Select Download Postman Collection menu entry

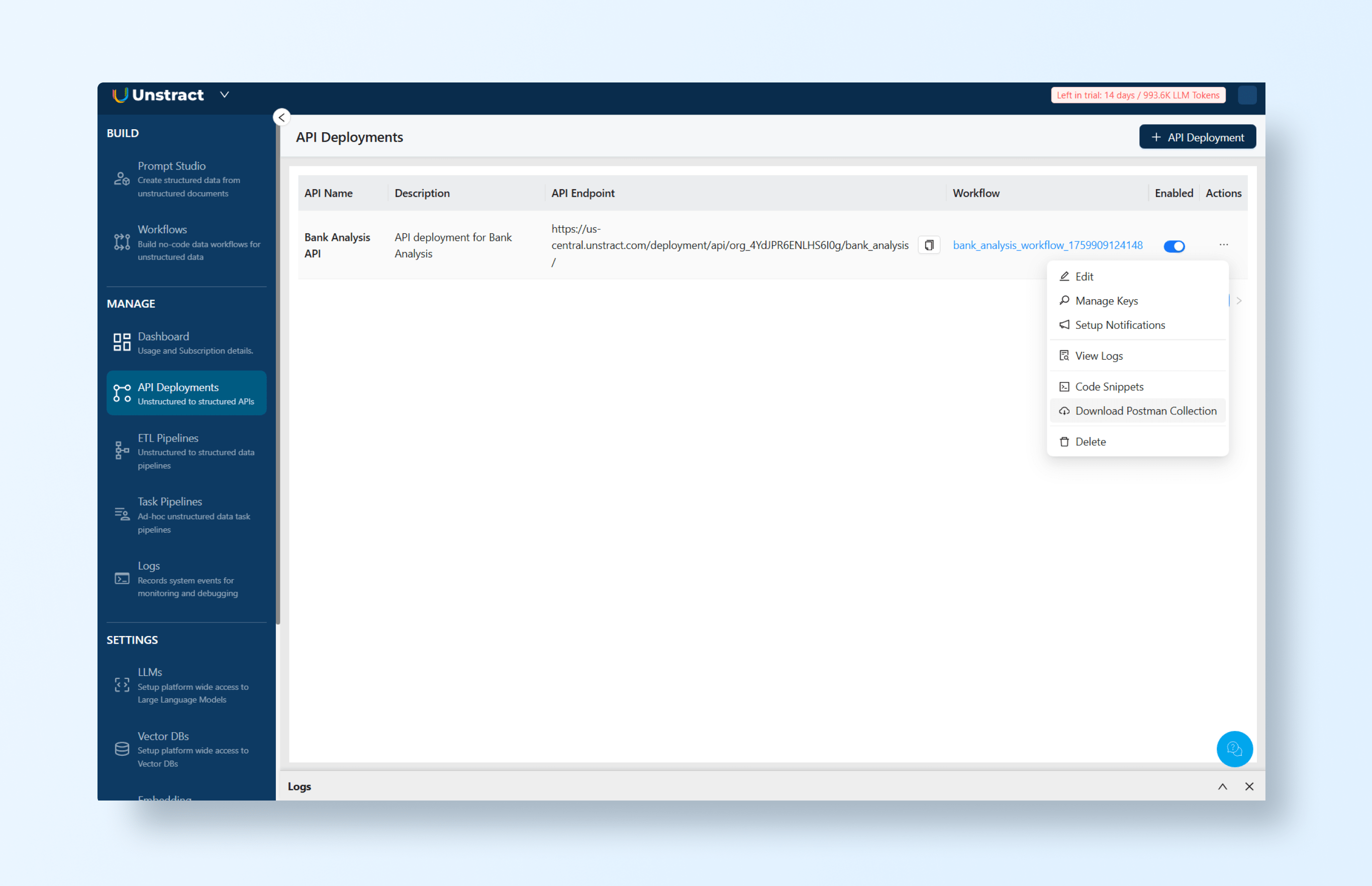[x=1145, y=411]
